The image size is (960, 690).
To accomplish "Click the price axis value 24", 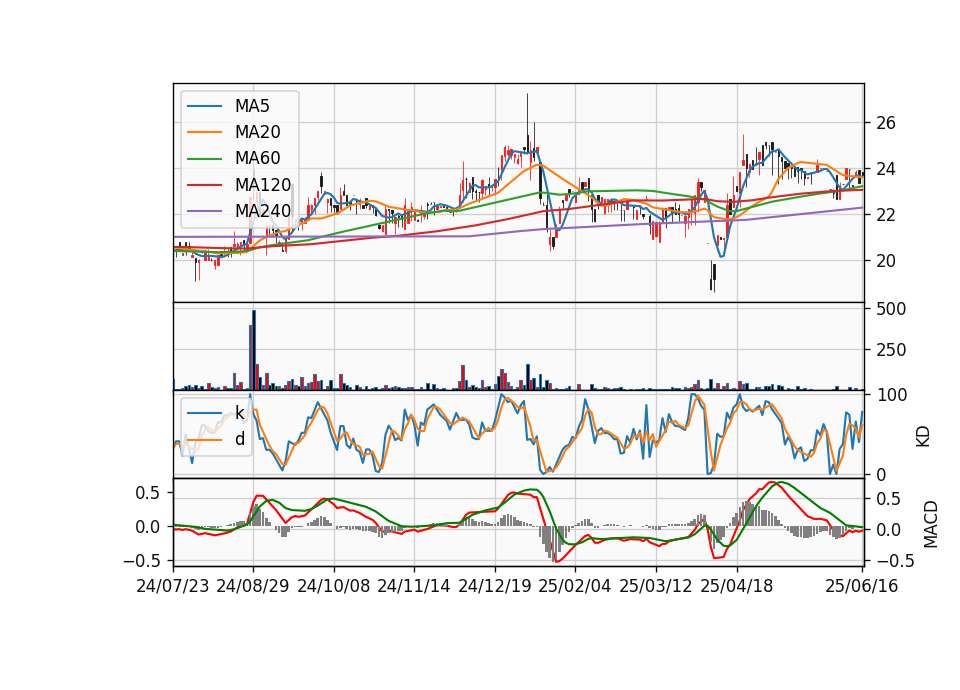I will click(885, 169).
